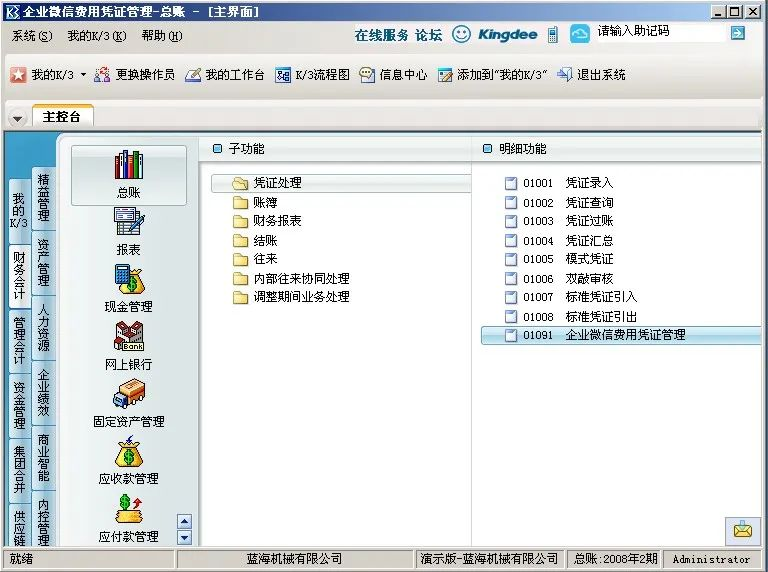Click module list scroll up arrow
768x572 pixels.
[x=184, y=522]
